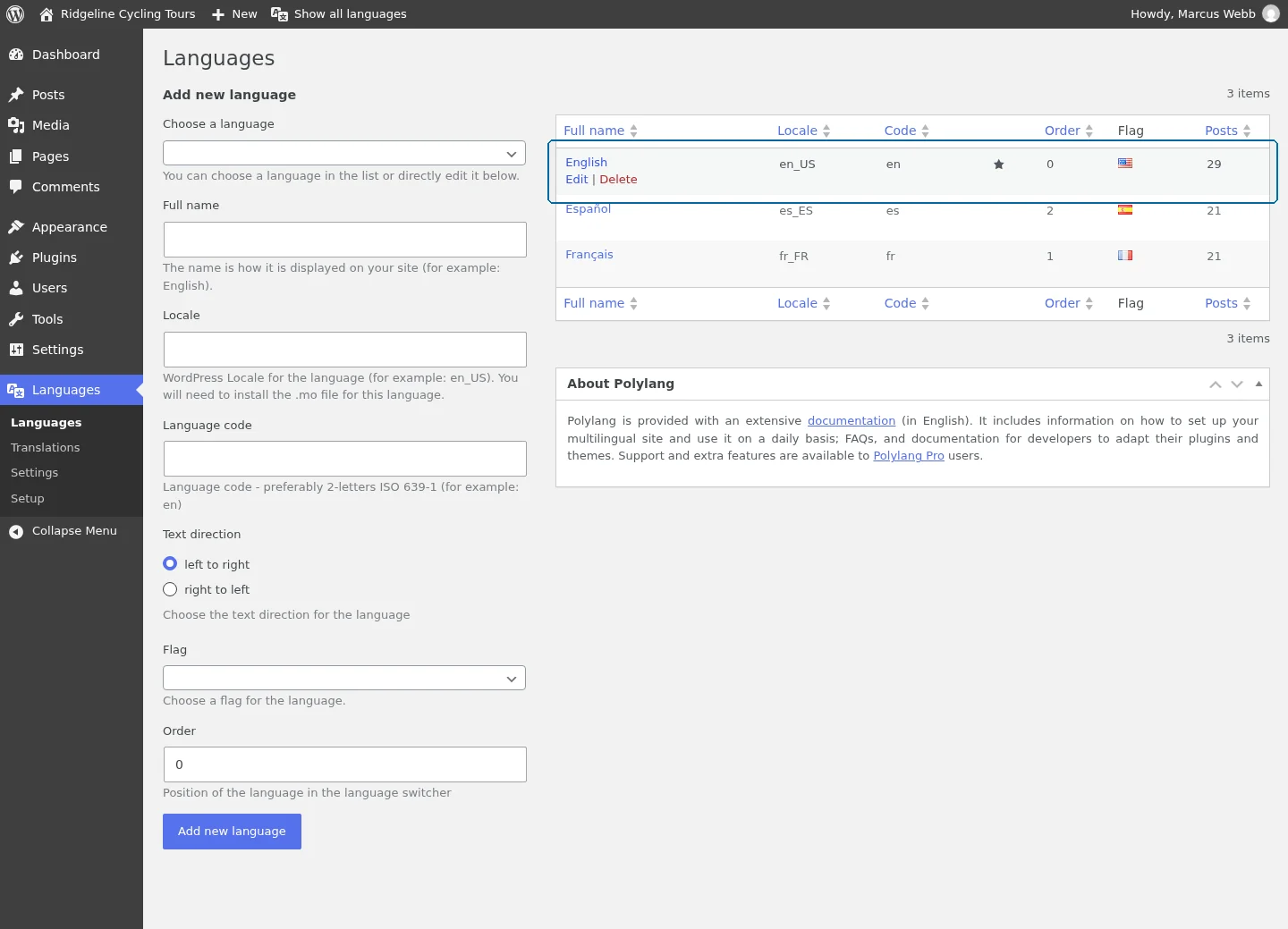
Task: Click the Español flag icon
Action: click(x=1125, y=210)
